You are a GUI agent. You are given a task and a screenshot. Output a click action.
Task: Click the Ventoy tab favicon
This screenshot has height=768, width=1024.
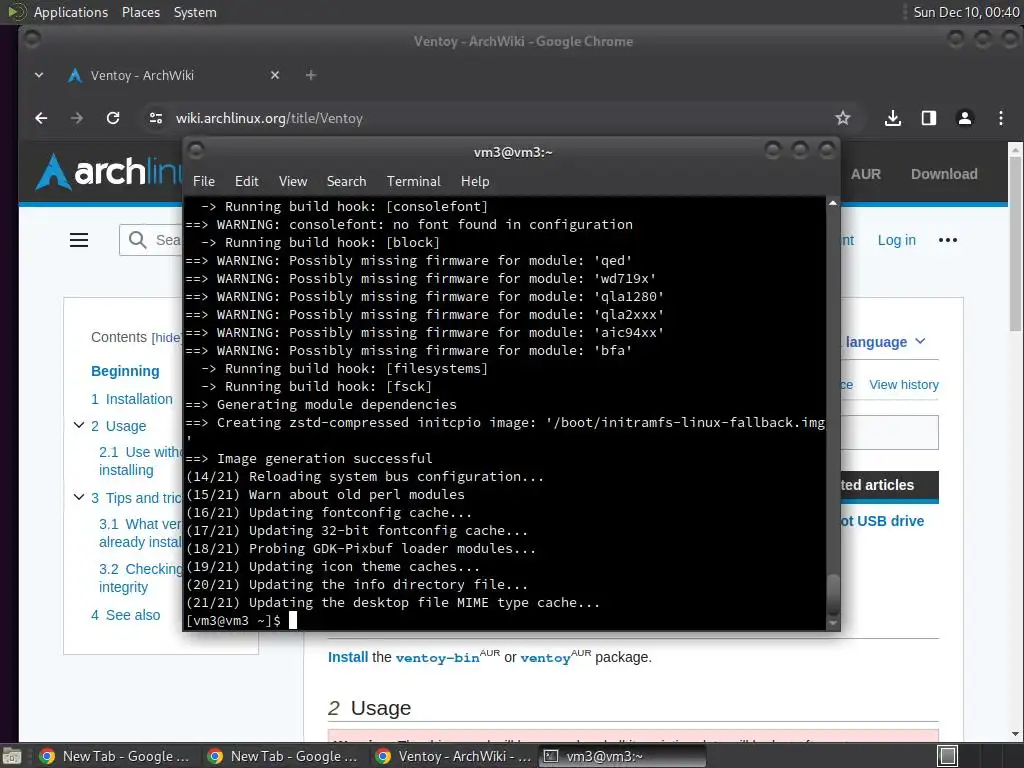coord(75,75)
